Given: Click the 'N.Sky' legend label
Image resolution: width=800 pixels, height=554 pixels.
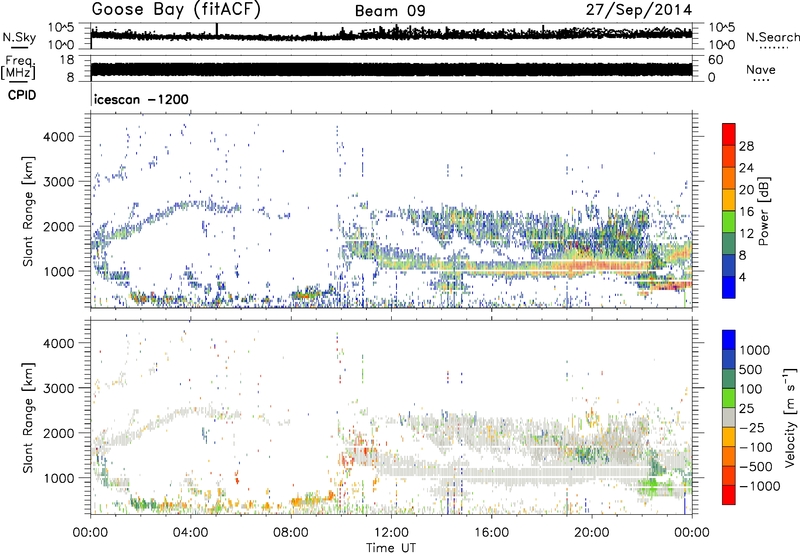Looking at the screenshot, I should tap(19, 37).
